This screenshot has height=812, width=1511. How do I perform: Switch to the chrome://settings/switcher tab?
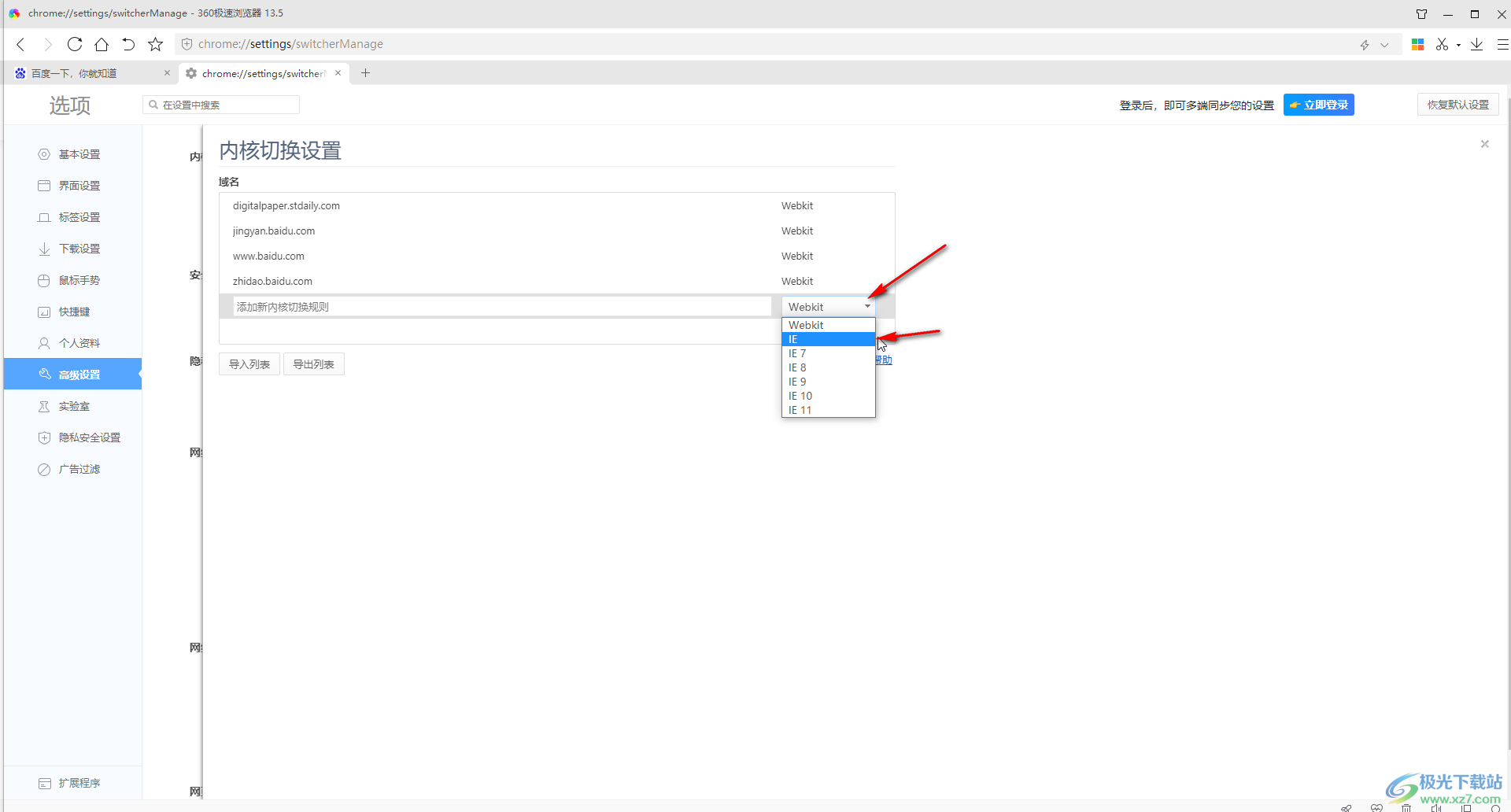262,73
